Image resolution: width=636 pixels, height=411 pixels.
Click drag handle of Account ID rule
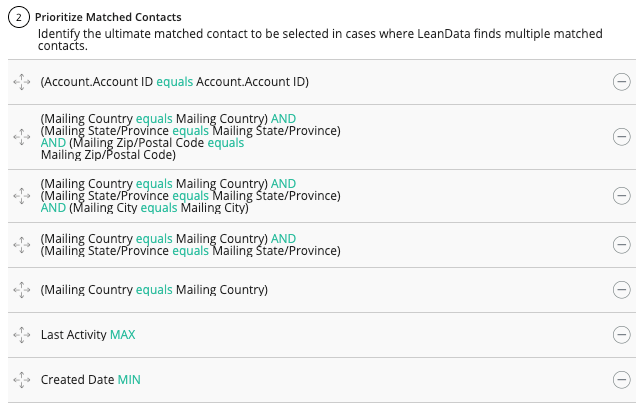coord(22,81)
